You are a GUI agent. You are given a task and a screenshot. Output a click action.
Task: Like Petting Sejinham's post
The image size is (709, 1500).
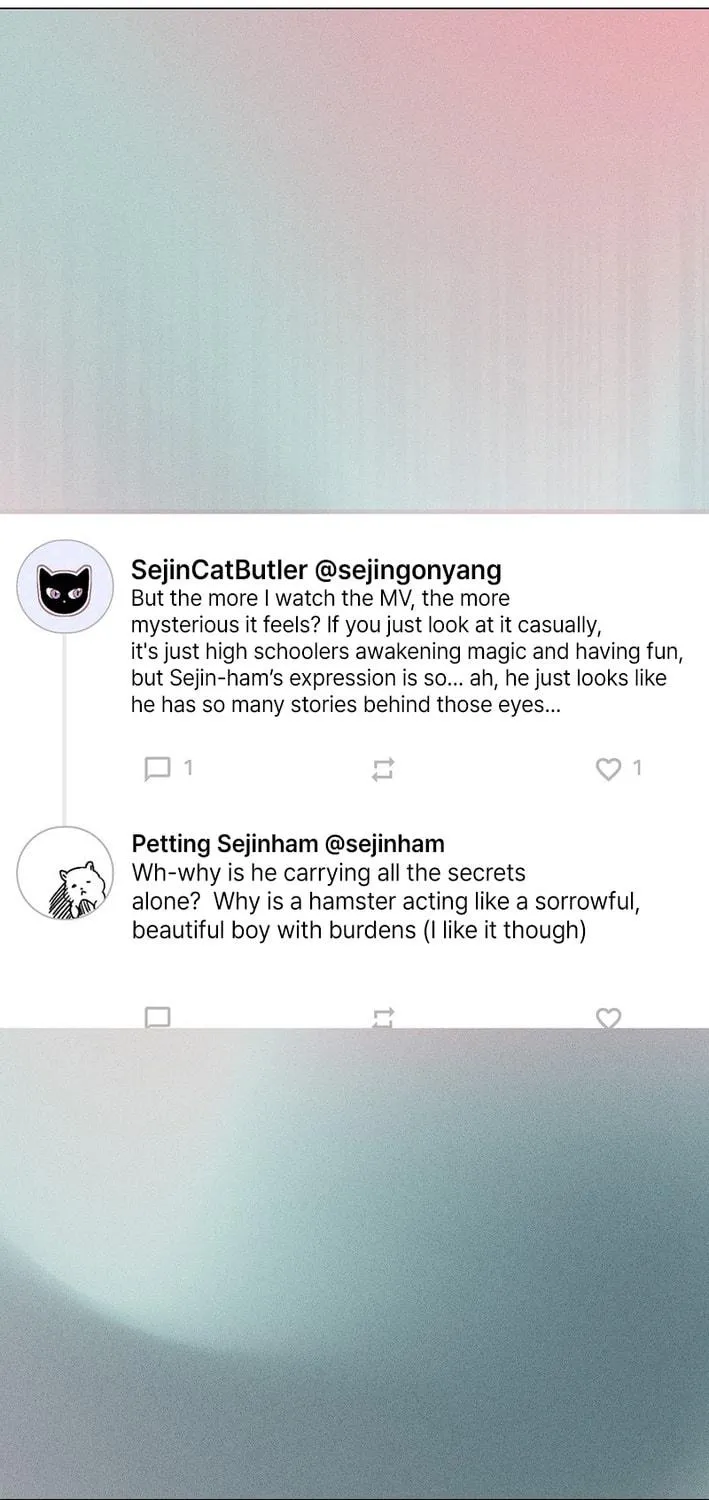(x=608, y=1017)
